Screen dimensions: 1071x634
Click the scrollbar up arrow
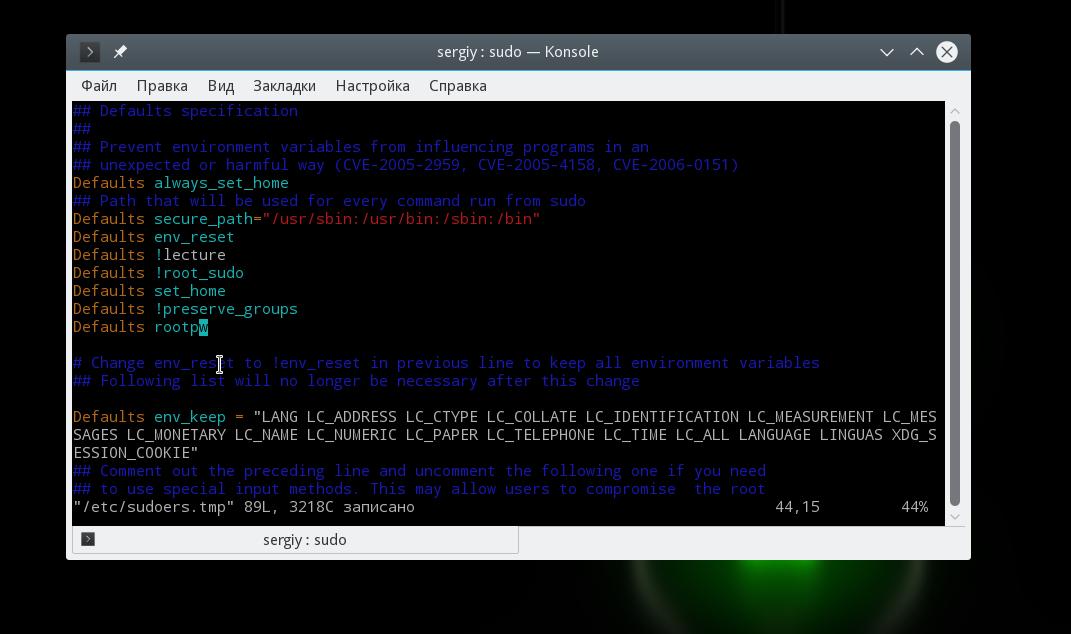point(955,111)
